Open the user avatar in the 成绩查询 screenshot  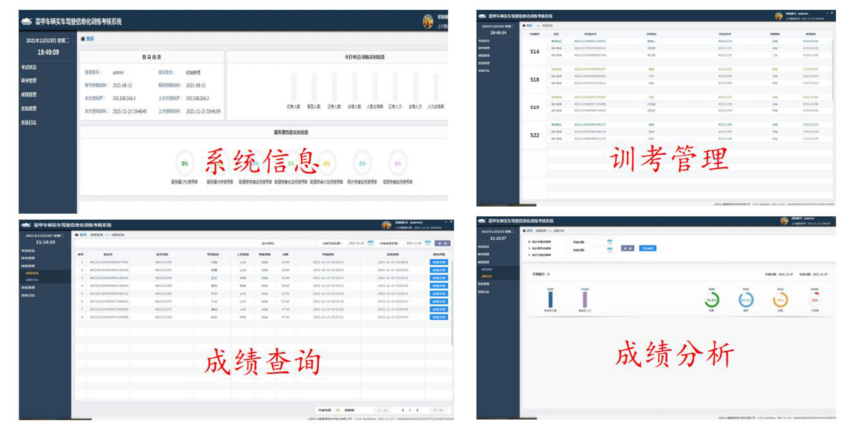(387, 225)
